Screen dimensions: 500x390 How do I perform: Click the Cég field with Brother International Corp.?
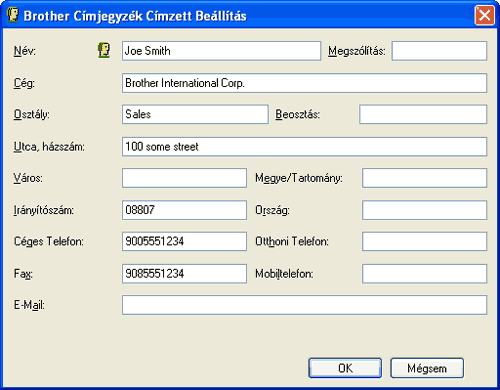304,83
